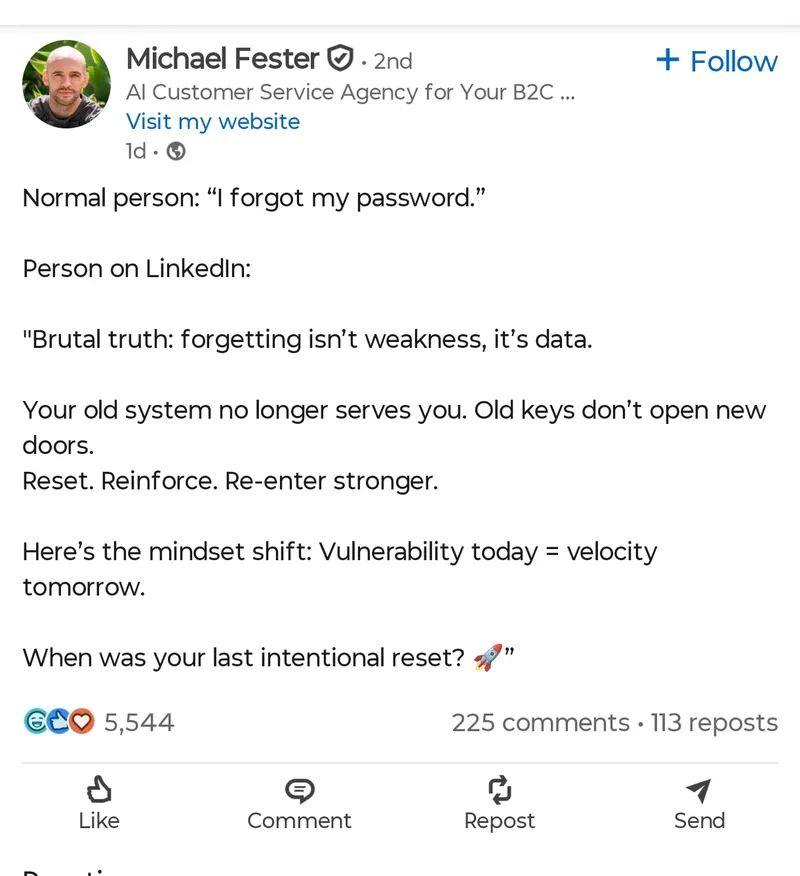This screenshot has width=800, height=876.
Task: Click the Repost arrows icon
Action: click(499, 790)
